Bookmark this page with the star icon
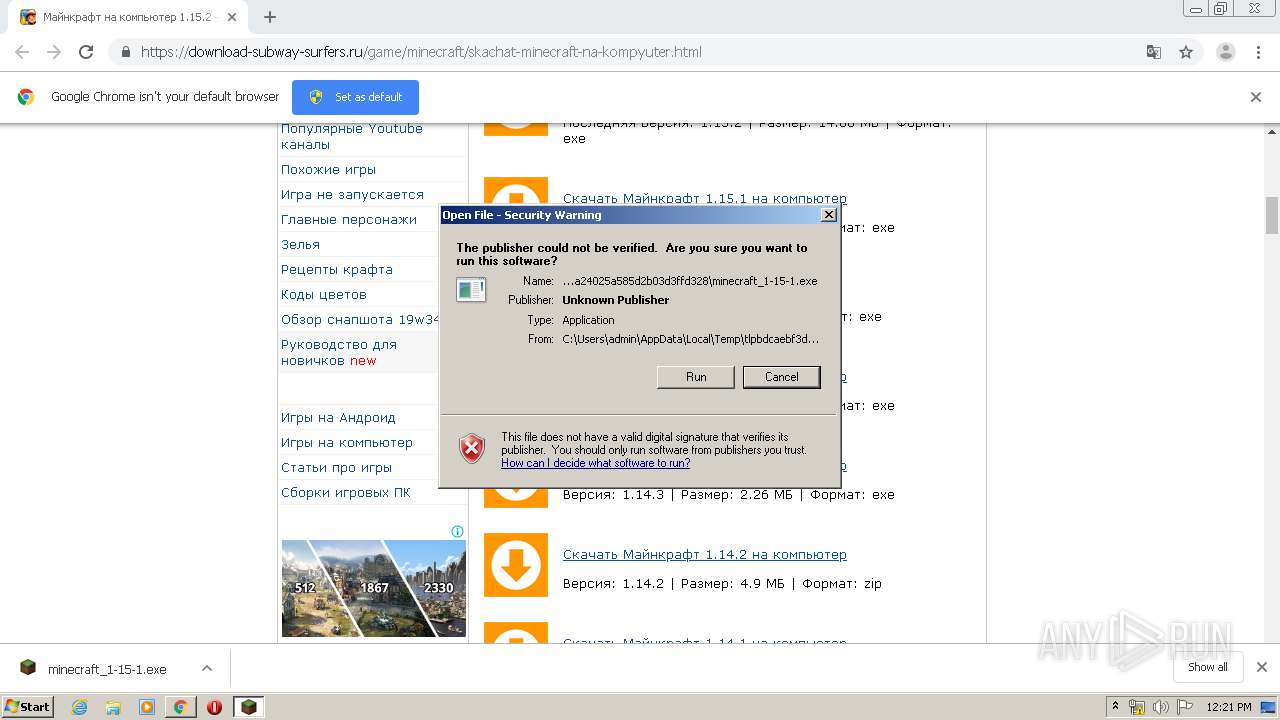This screenshot has height=720, width=1280. (x=1186, y=52)
